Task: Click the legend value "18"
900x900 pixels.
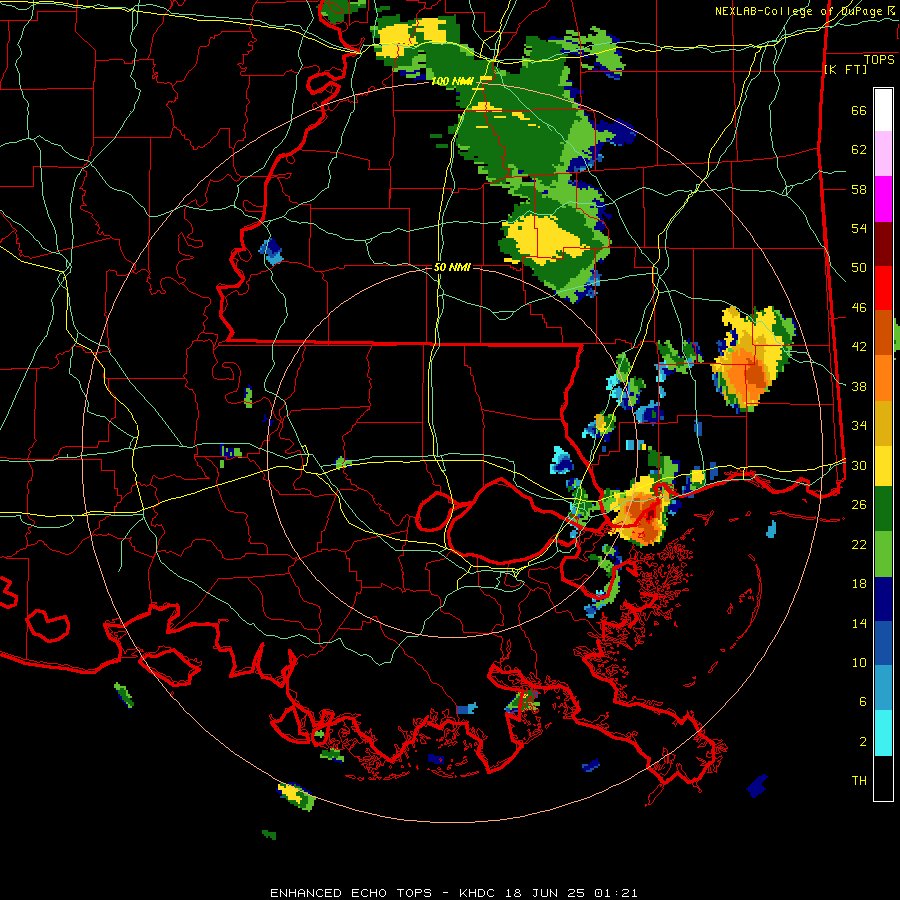Action: (859, 584)
